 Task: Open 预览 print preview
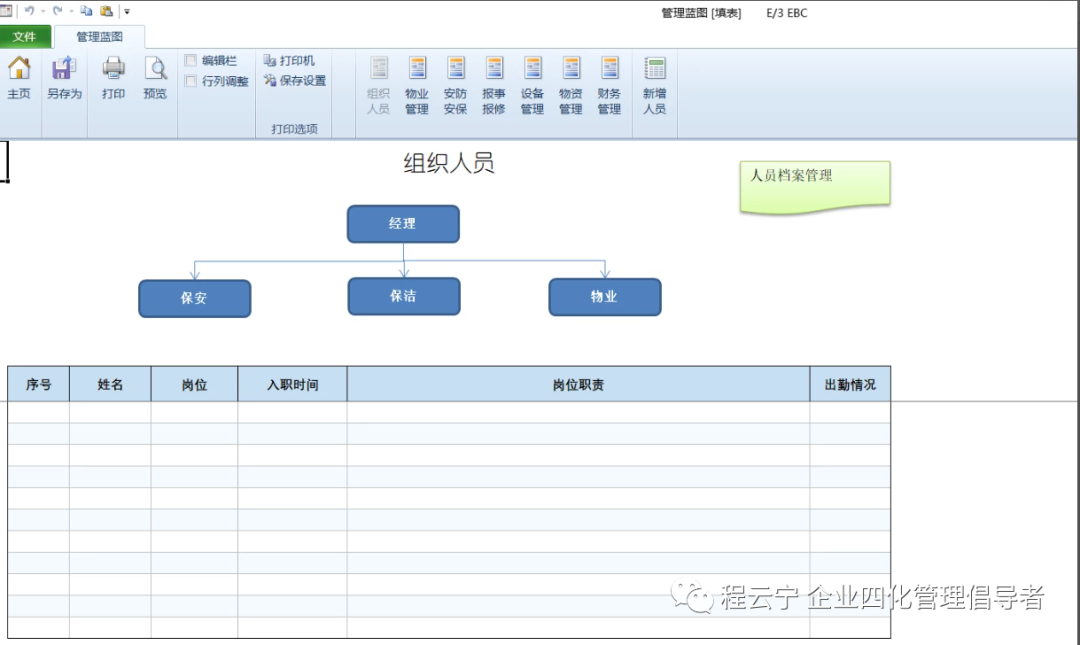(x=155, y=77)
